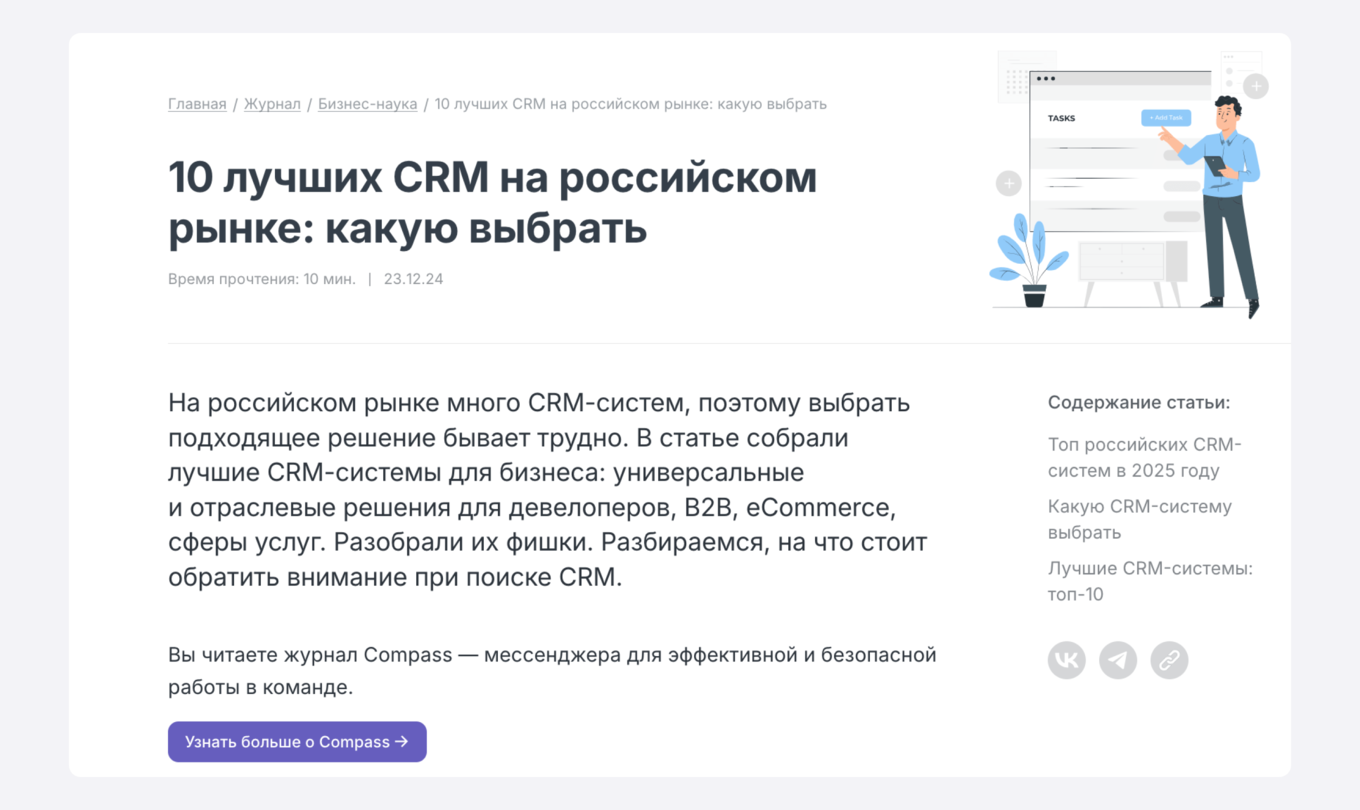Share the article on VK
Screen dimensions: 1360x810
click(x=1066, y=660)
